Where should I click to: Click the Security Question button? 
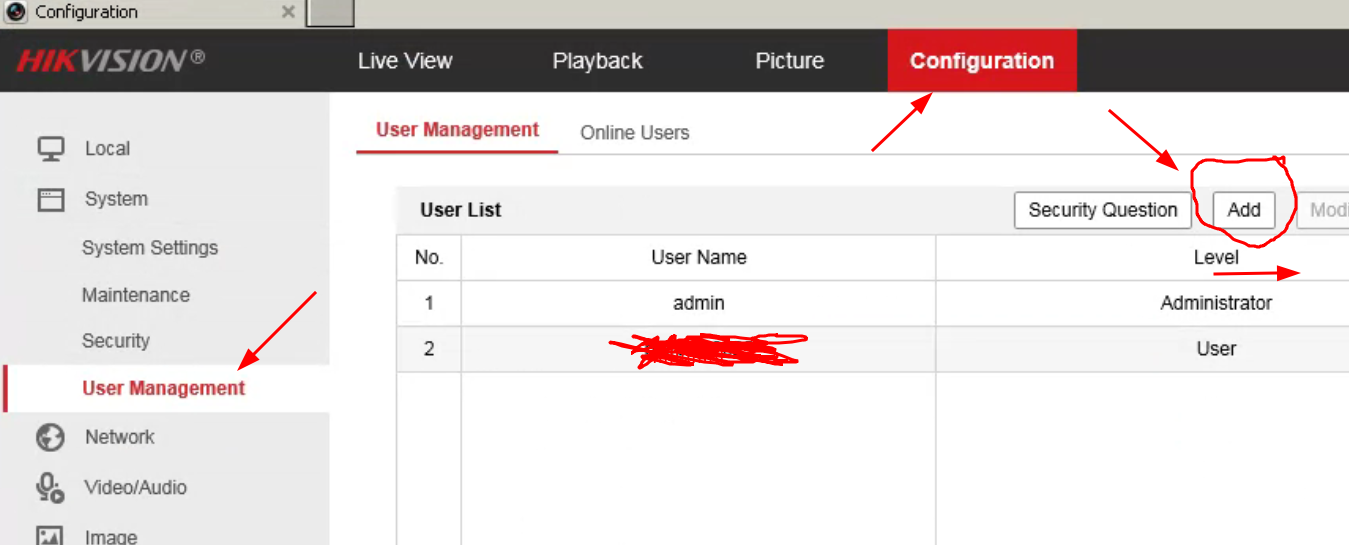tap(1102, 210)
